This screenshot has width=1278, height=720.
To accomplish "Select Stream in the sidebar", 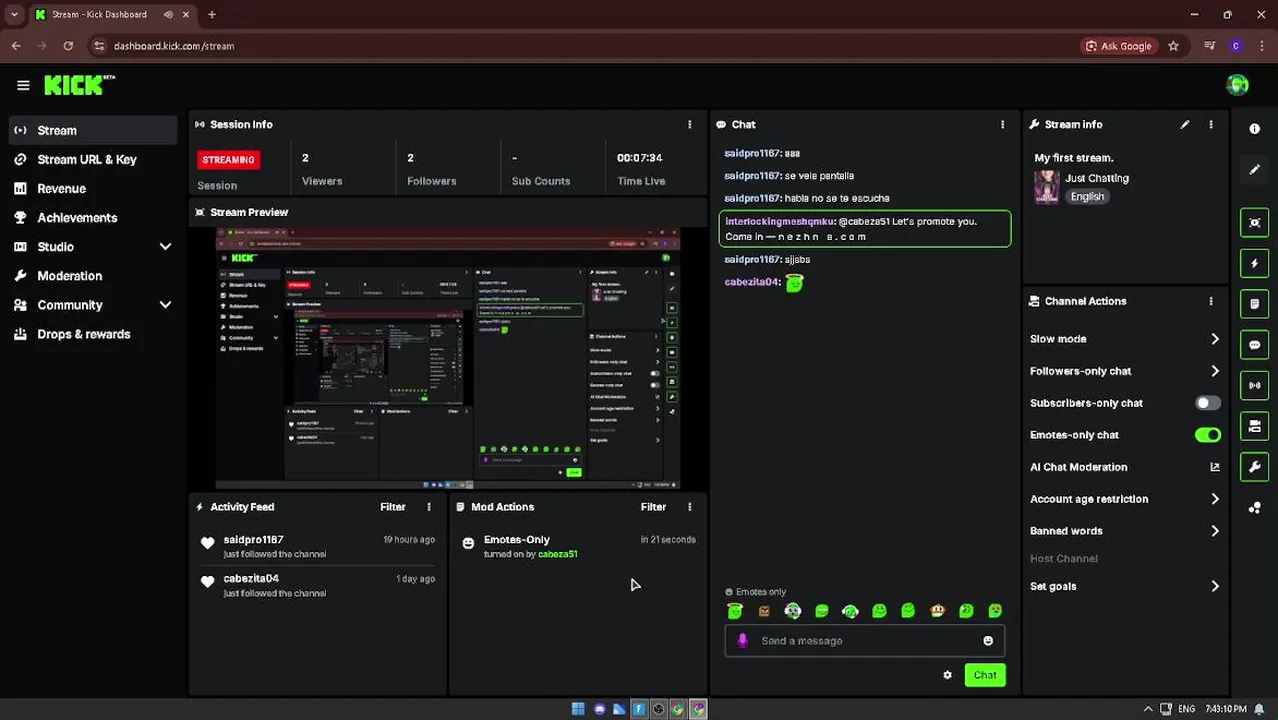I will [92, 130].
